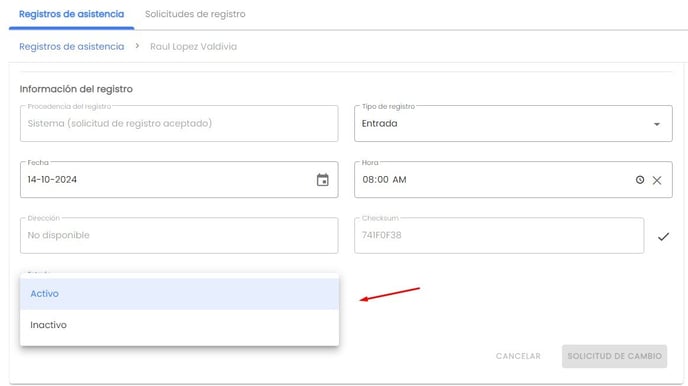Choose Inactivo from the status list
Image resolution: width=688 pixels, height=386 pixels.
(179, 325)
